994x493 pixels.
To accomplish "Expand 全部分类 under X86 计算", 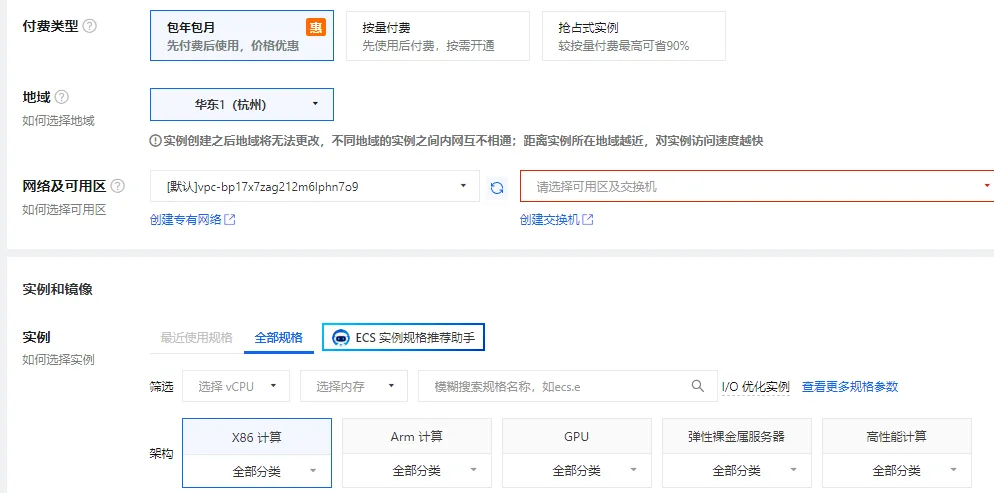I will (257, 471).
